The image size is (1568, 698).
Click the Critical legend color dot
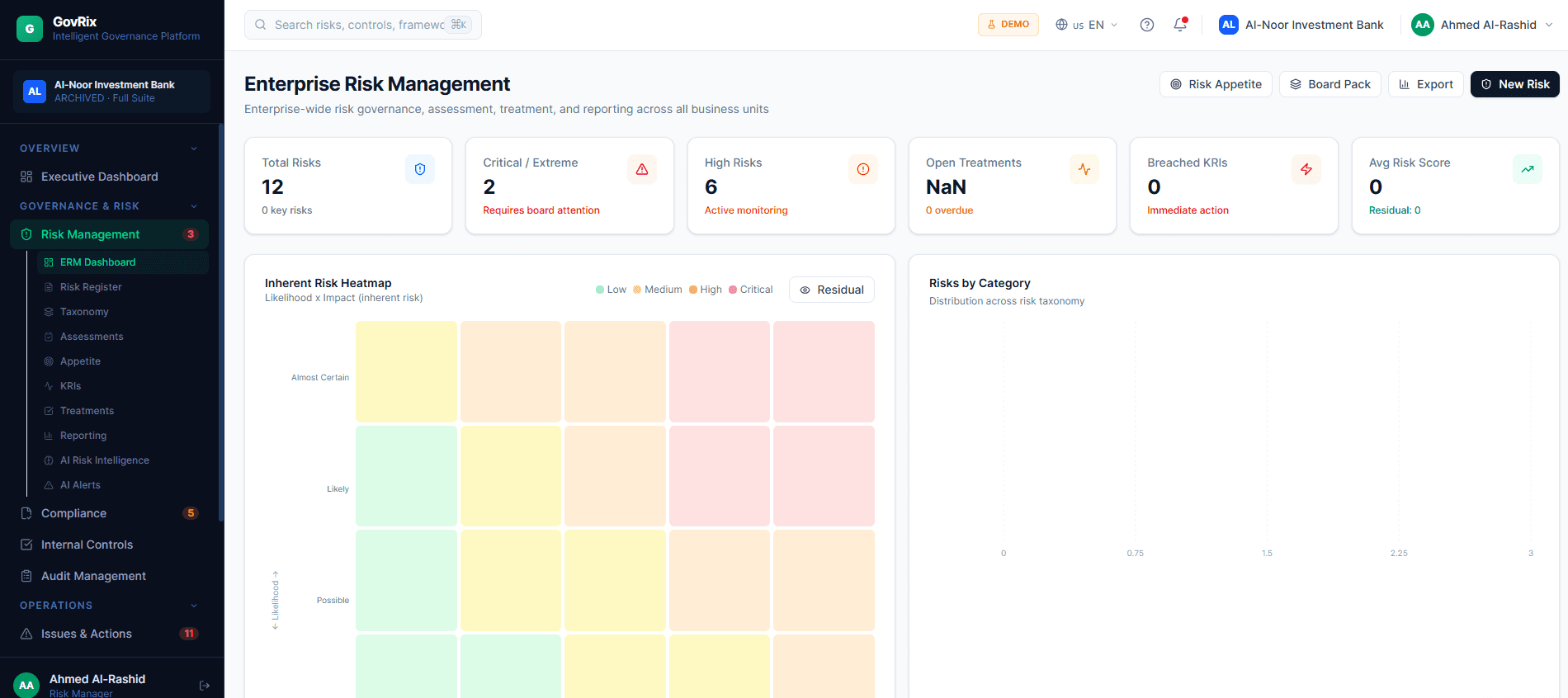point(733,290)
